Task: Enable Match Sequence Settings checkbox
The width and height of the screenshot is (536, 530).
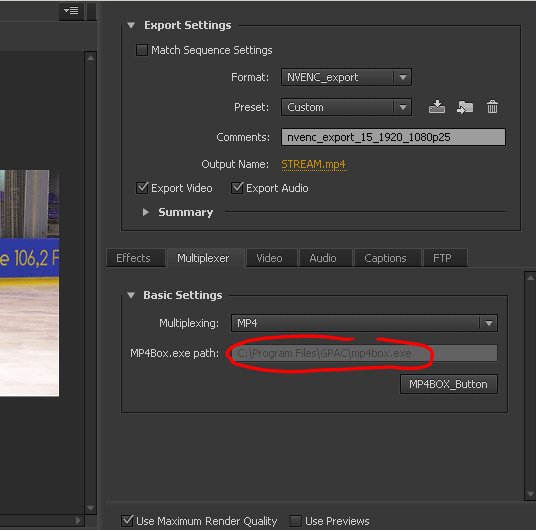Action: tap(142, 50)
